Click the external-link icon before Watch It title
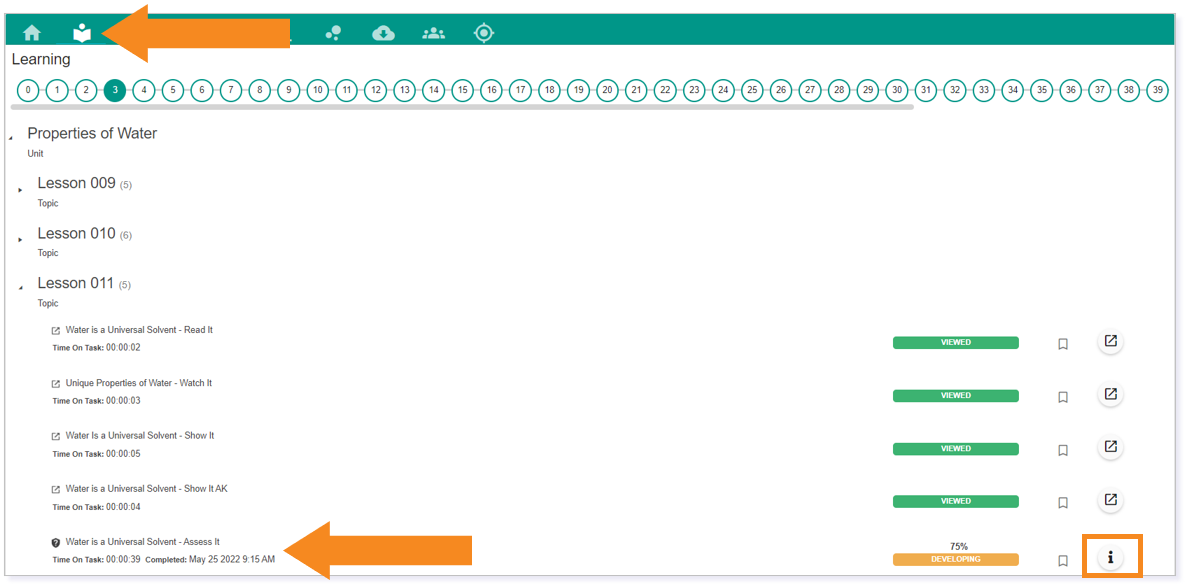The height and width of the screenshot is (587, 1185). [x=55, y=384]
